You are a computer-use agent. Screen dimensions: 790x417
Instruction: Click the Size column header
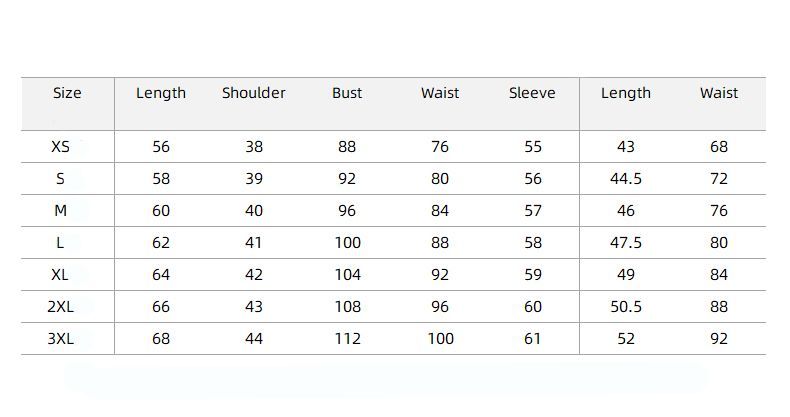[x=67, y=93]
